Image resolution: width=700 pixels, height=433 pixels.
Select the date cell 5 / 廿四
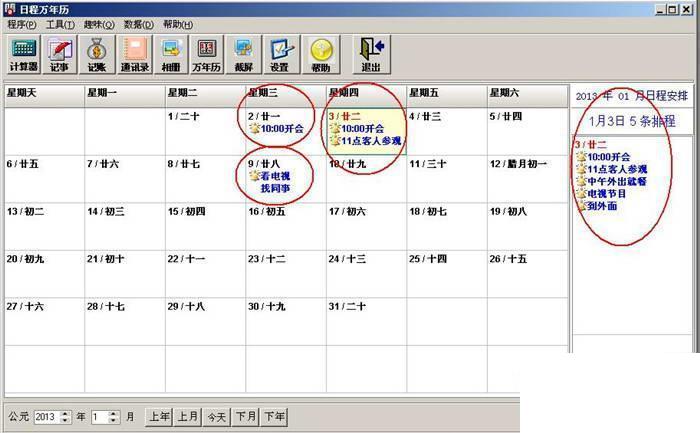coord(527,131)
